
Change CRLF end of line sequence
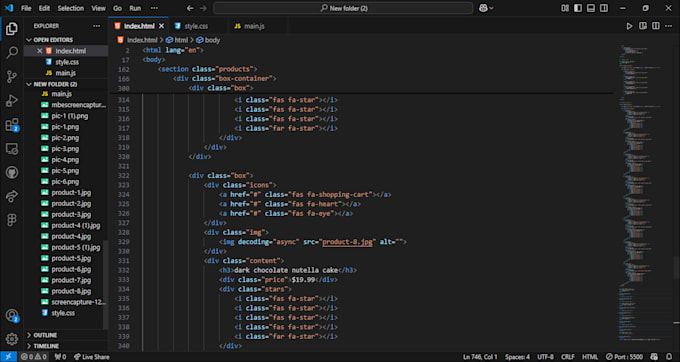pyautogui.click(x=568, y=357)
